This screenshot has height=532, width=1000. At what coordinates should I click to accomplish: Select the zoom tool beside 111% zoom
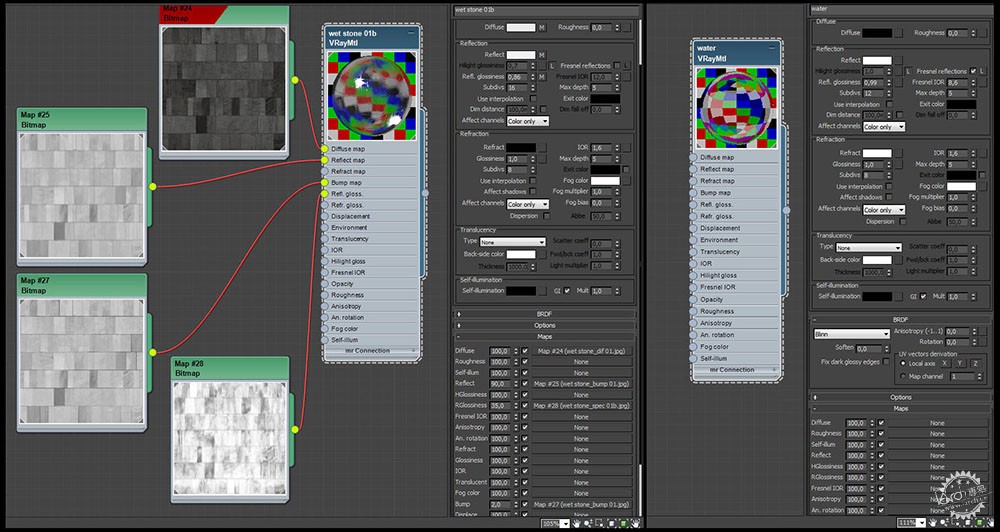(x=943, y=522)
